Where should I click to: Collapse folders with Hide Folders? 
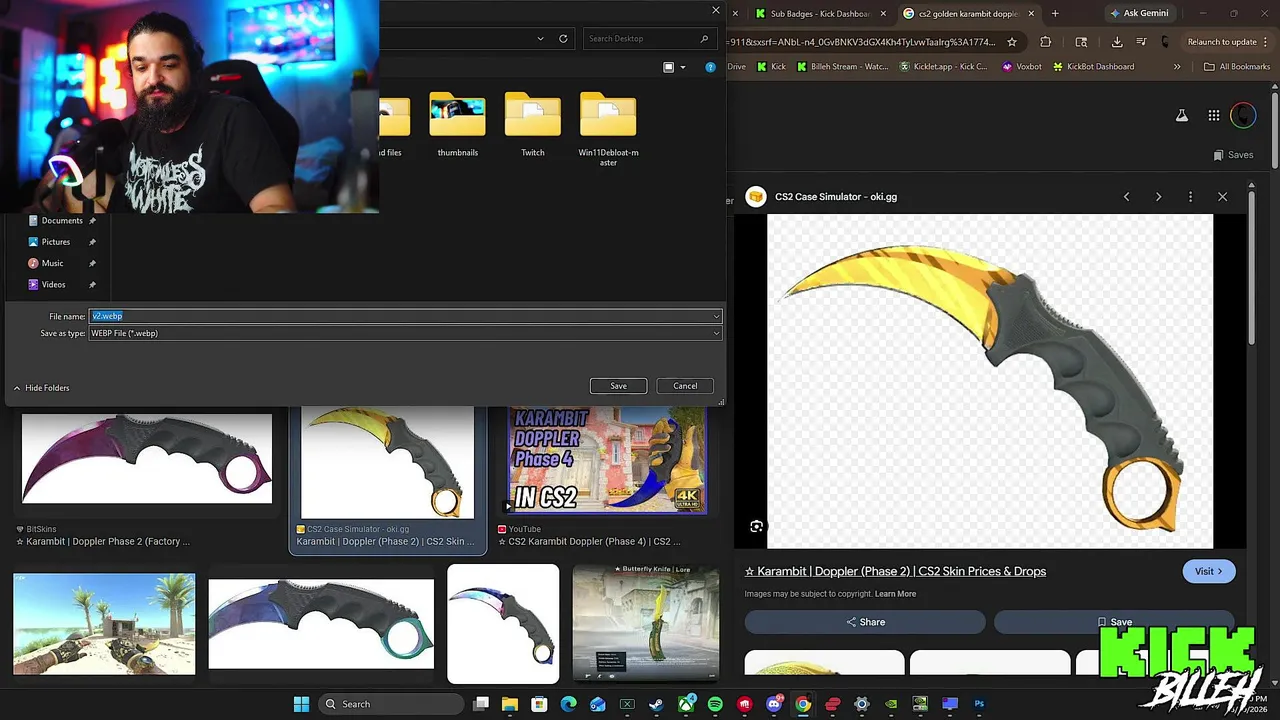(x=42, y=388)
